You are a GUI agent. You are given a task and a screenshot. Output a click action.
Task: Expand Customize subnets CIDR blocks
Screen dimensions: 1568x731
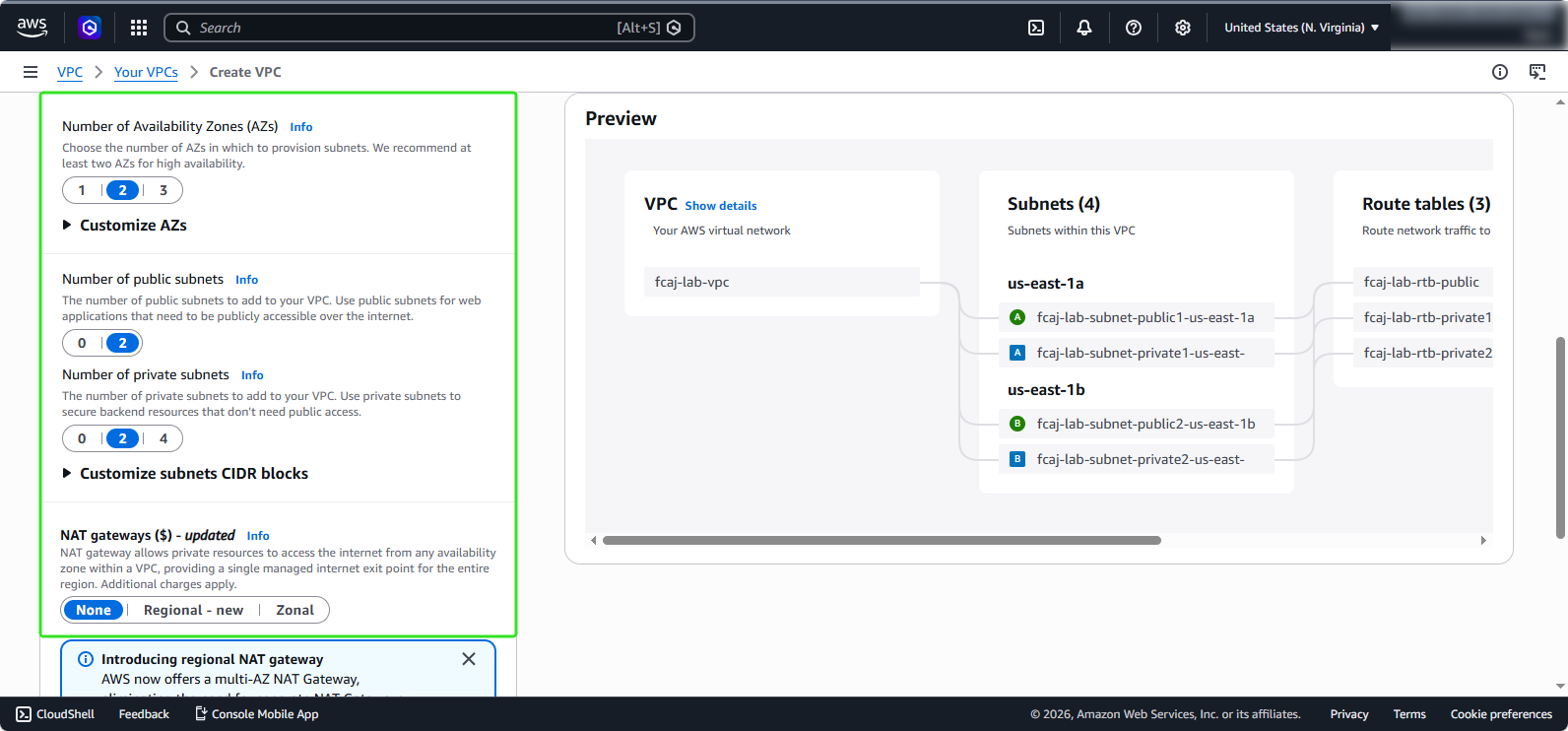click(x=185, y=474)
